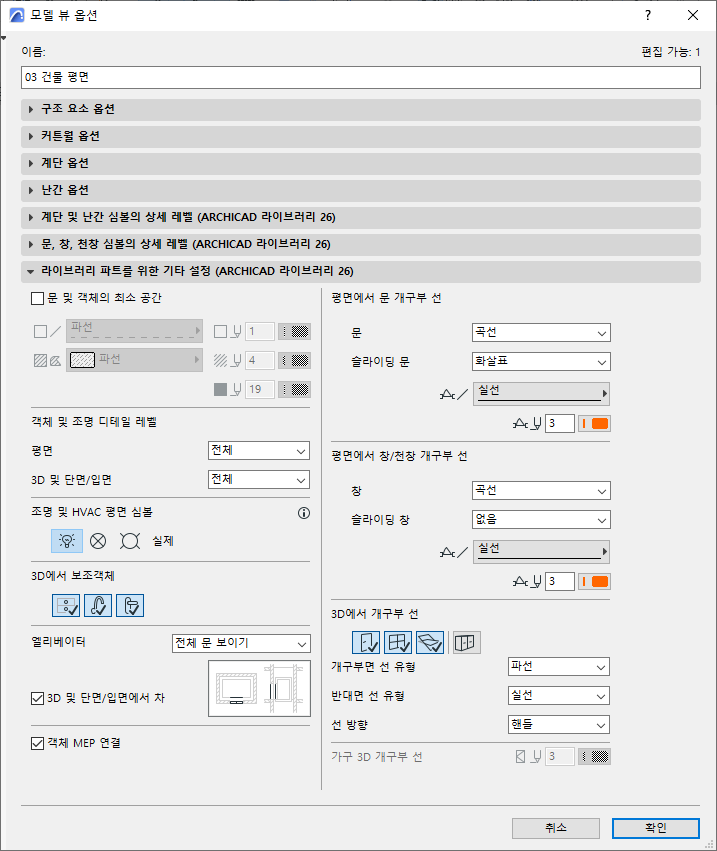Open info icon next to 조명 및 HVAC 평면 심볼
The image size is (717, 851).
click(x=304, y=513)
